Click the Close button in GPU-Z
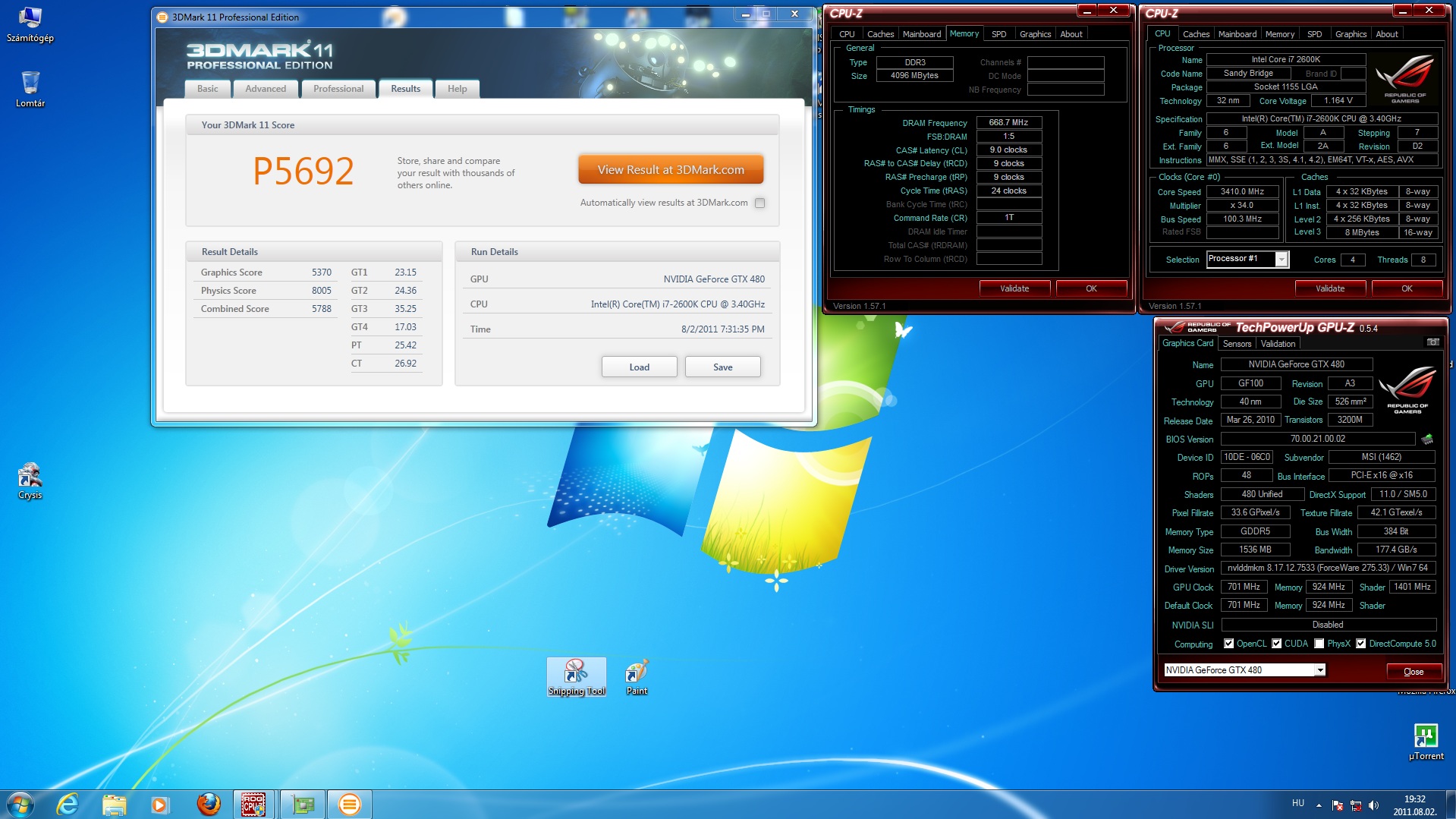 coord(1414,672)
